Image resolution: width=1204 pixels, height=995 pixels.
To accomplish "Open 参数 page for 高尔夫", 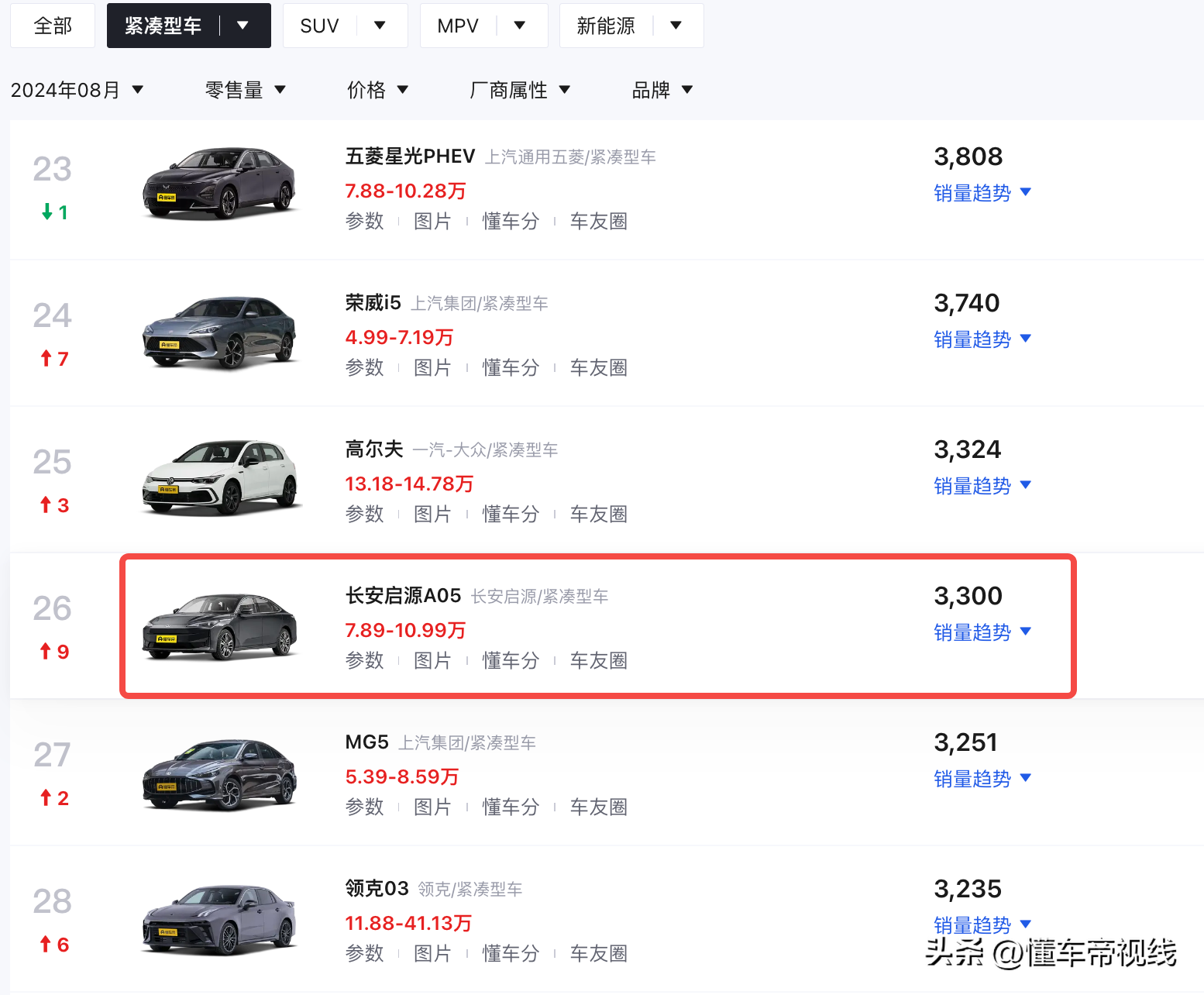I will click(365, 513).
